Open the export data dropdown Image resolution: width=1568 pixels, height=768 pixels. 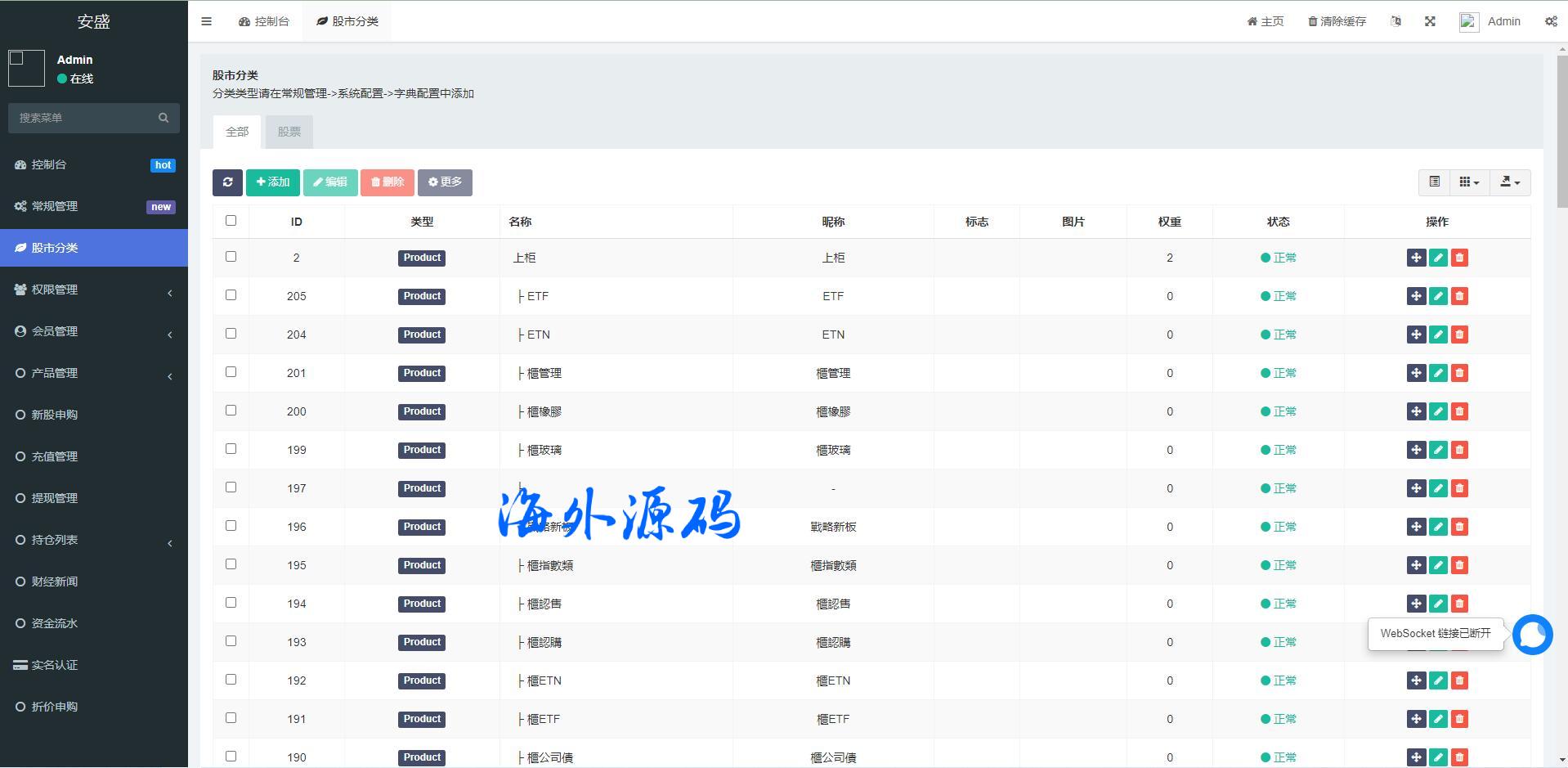[x=1509, y=182]
